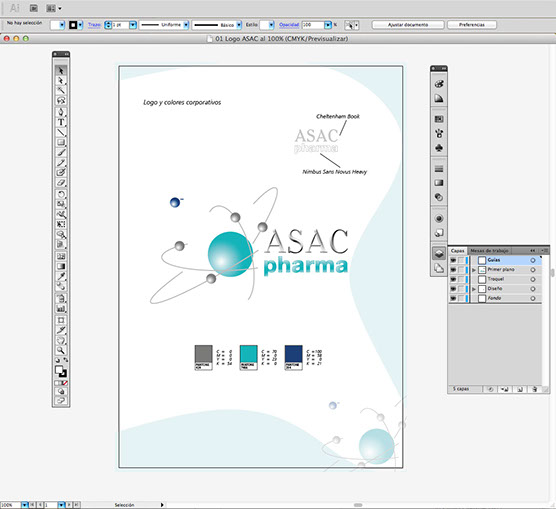Select the Line Segment tool
Viewport: 556px width, 509px height.
click(61, 132)
